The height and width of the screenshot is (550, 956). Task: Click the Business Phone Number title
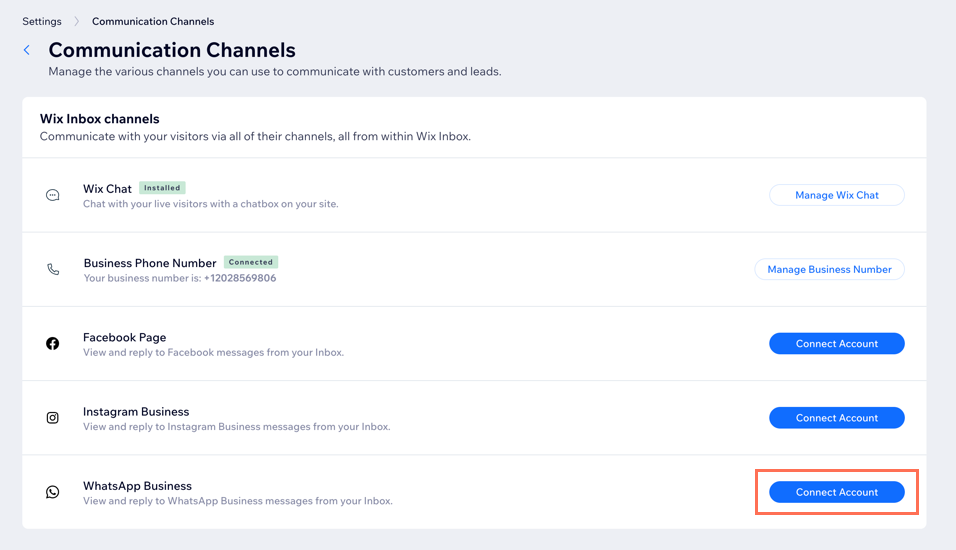tap(150, 263)
